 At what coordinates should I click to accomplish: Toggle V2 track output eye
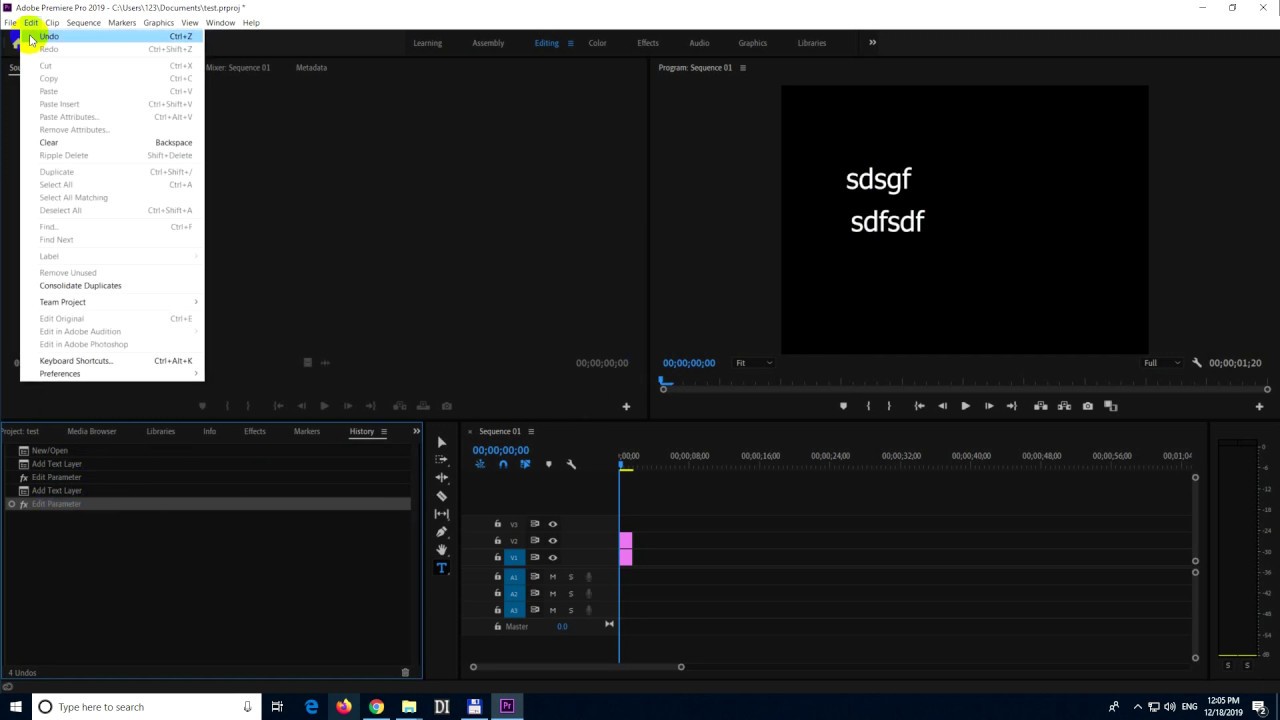[552, 541]
